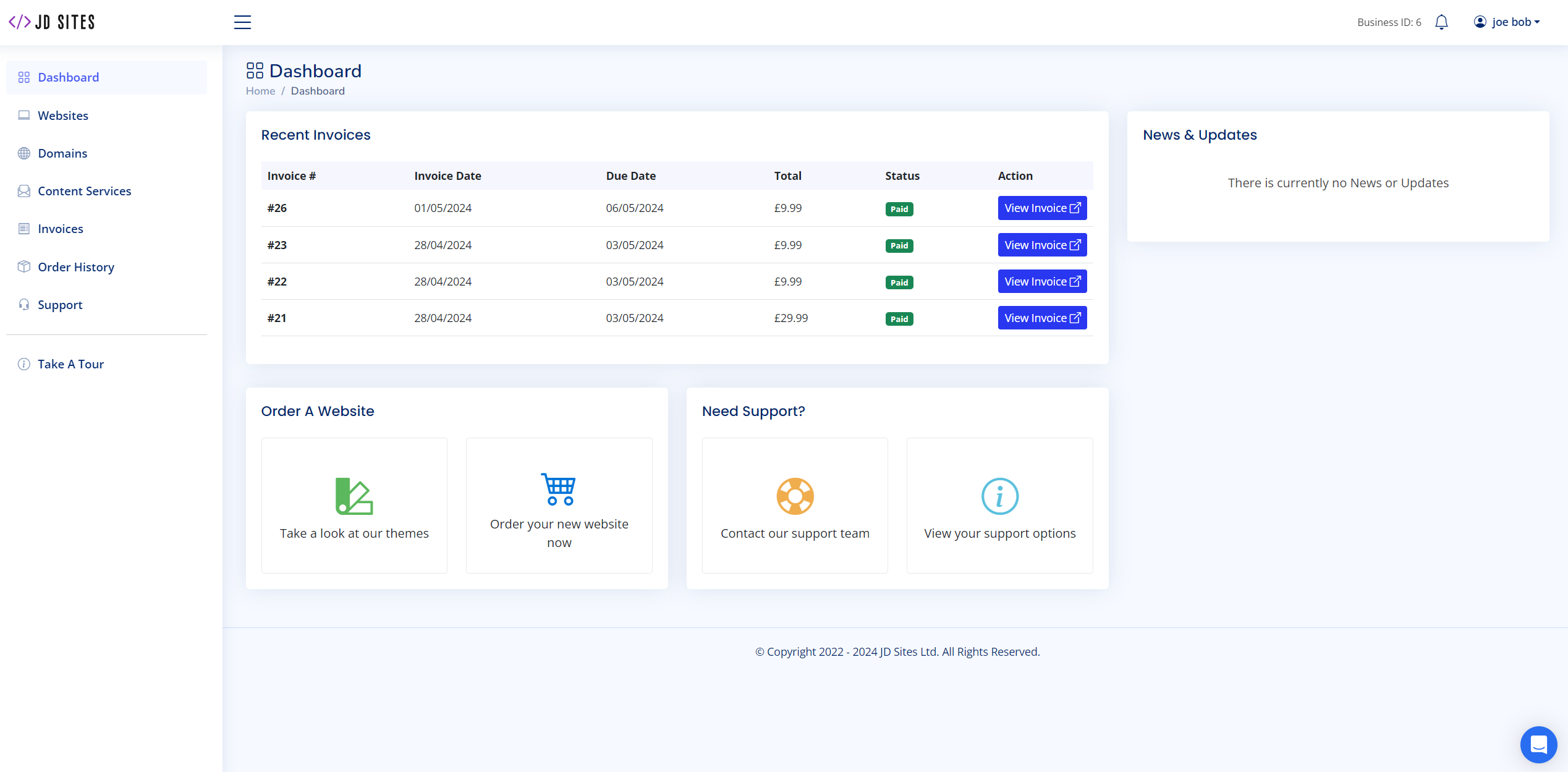This screenshot has width=1568, height=772.
Task: Open View your support options
Action: [x=999, y=506]
